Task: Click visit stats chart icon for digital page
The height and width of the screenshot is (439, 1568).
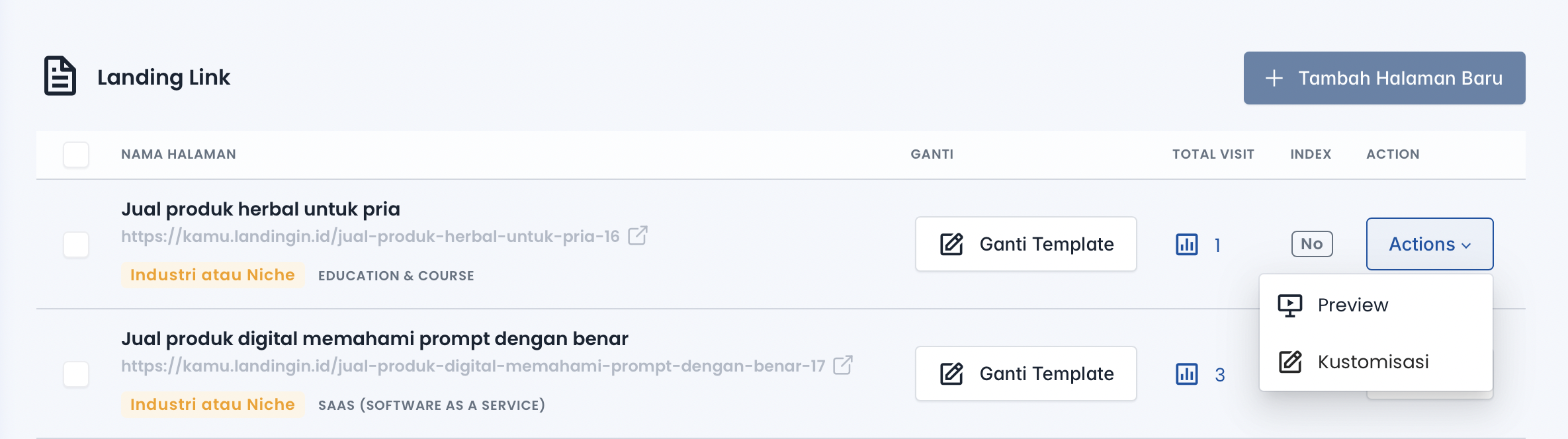Action: [x=1187, y=374]
